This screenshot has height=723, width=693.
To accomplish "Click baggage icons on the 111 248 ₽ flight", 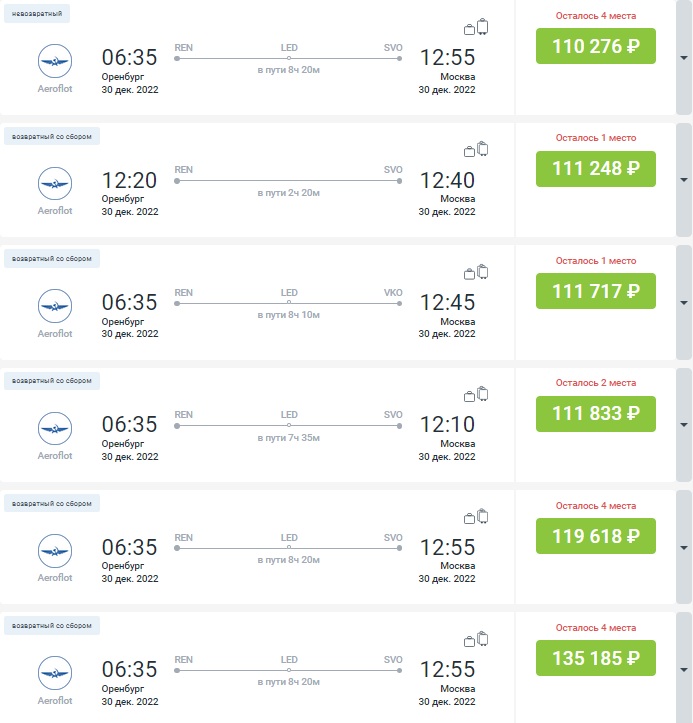I will point(476,150).
